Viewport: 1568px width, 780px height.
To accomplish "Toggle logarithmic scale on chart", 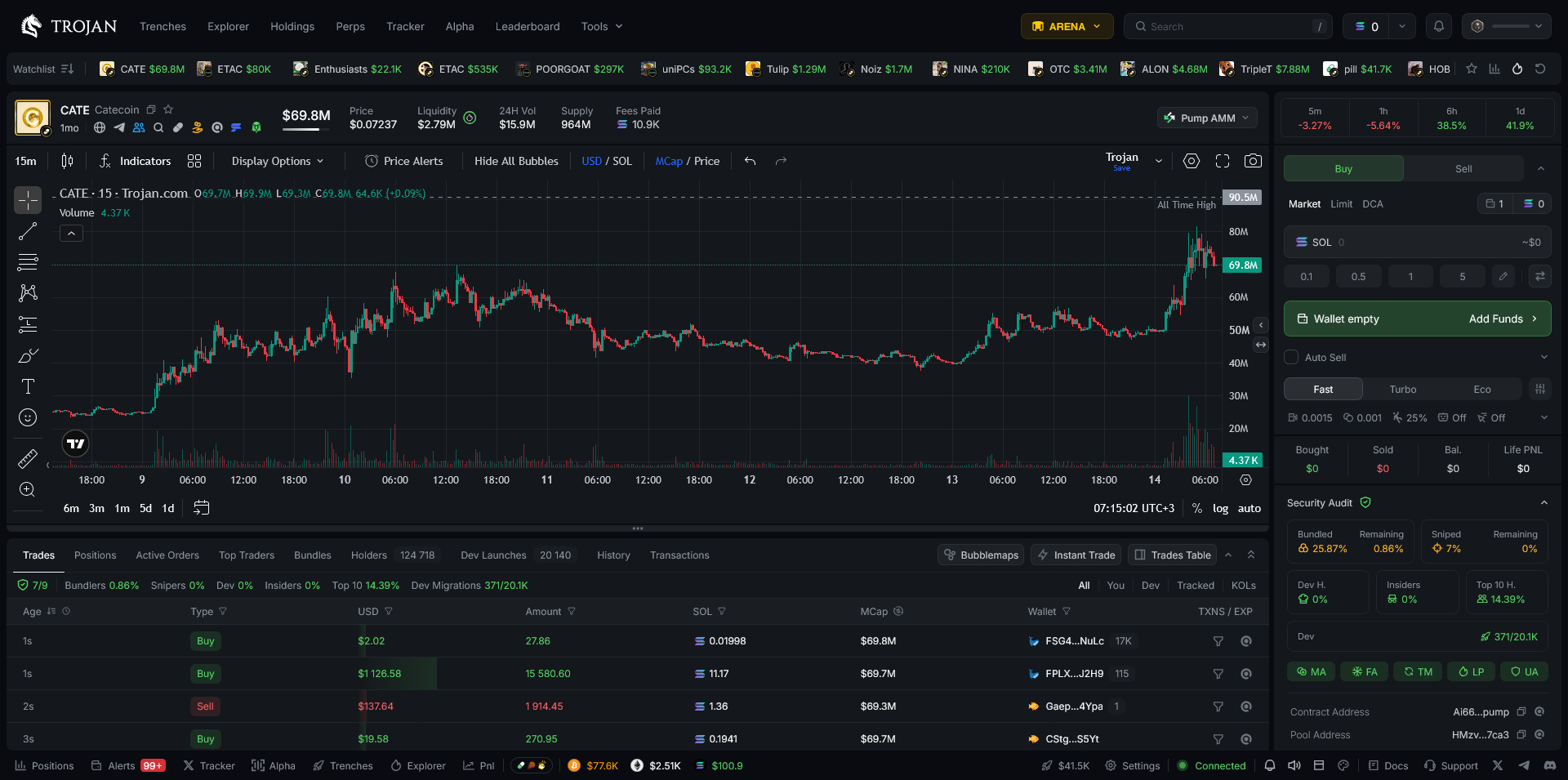I will 1220,508.
